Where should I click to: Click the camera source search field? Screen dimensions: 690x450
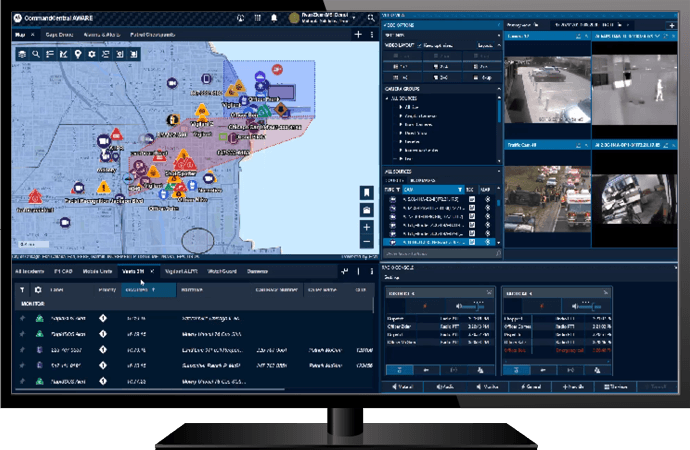442,254
